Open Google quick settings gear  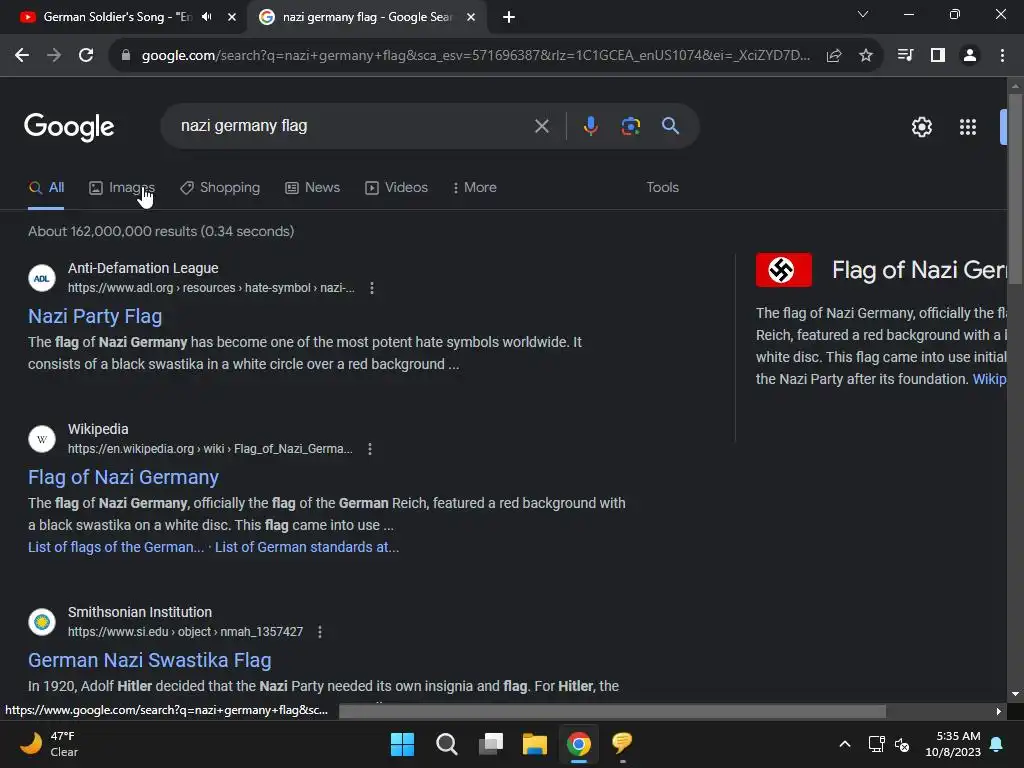tap(921, 127)
